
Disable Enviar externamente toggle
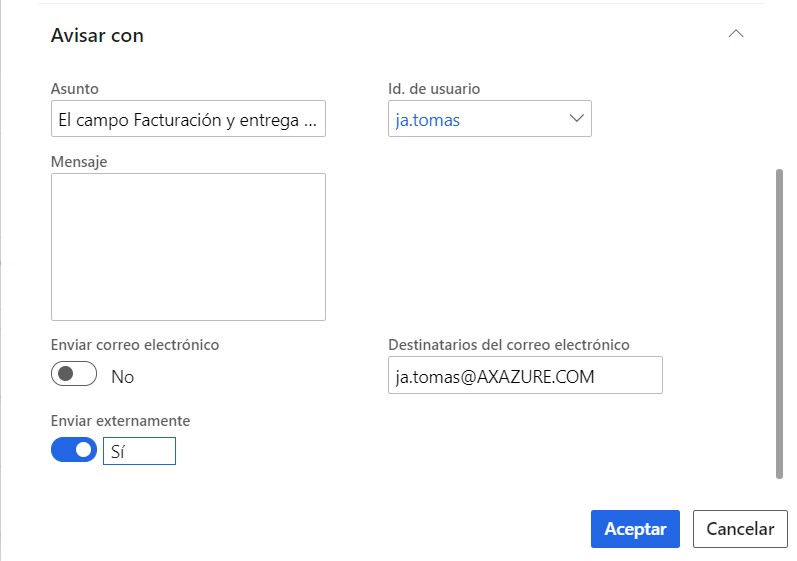click(x=74, y=450)
